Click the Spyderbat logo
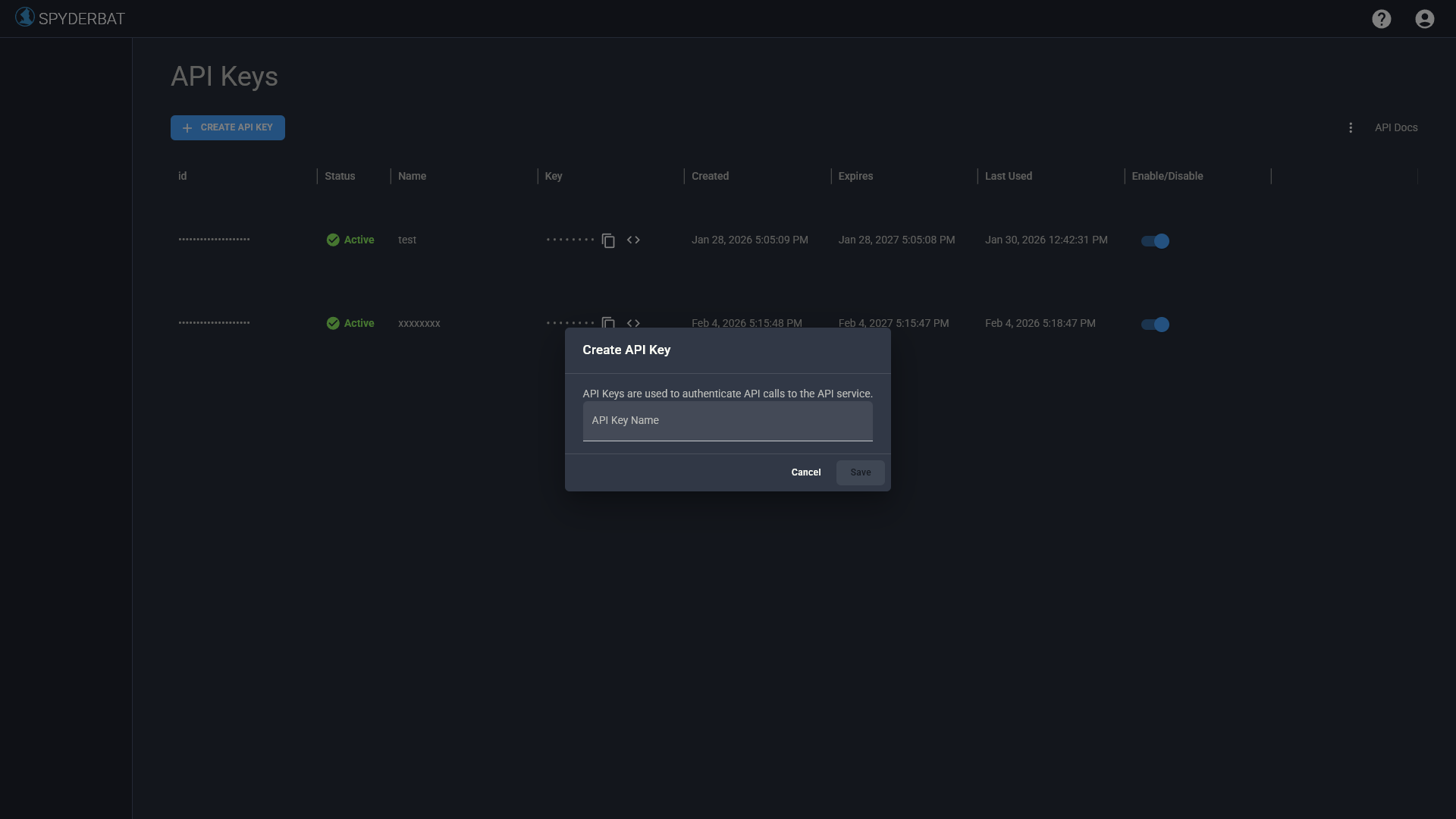Image resolution: width=1456 pixels, height=819 pixels. click(x=25, y=17)
